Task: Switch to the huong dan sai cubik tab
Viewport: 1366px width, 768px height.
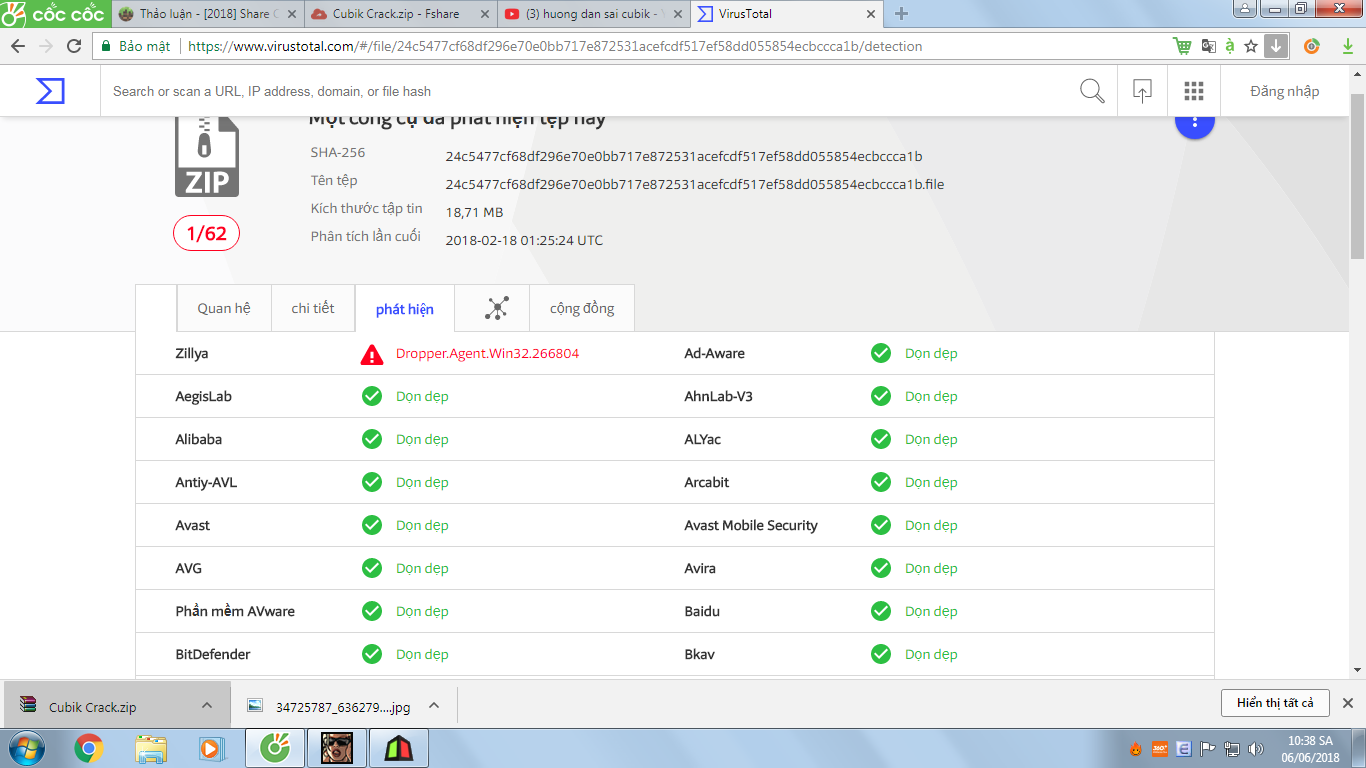Action: pyautogui.click(x=594, y=14)
